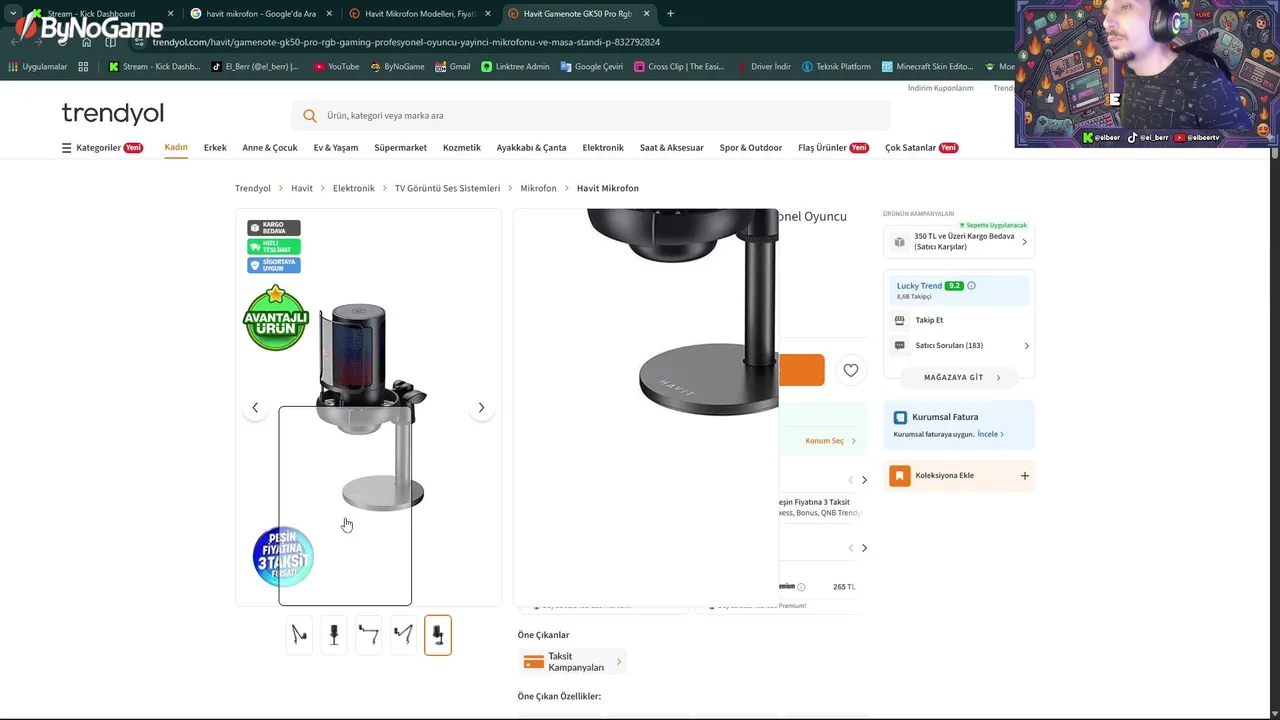Click the İncele link under Kurumsal Fatura

[x=990, y=435]
